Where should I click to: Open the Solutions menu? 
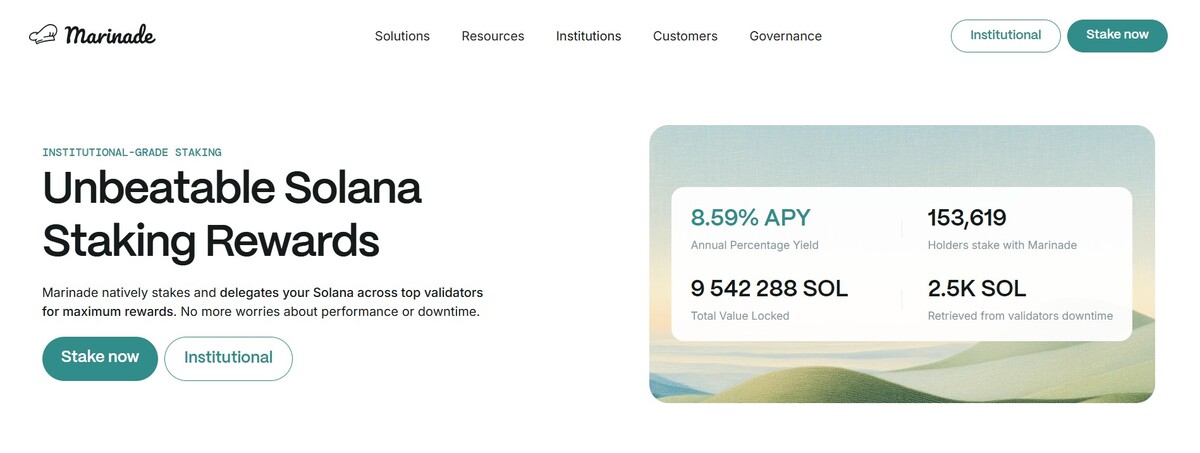coord(402,36)
